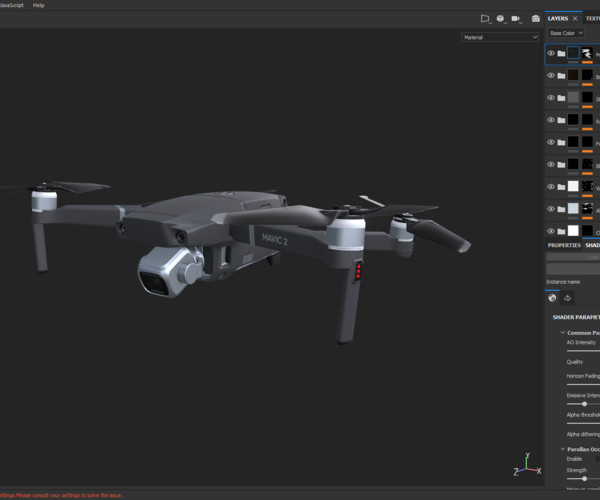This screenshot has height=500, width=600.
Task: Select black mask of the brown-swatch layer
Action: click(x=587, y=75)
